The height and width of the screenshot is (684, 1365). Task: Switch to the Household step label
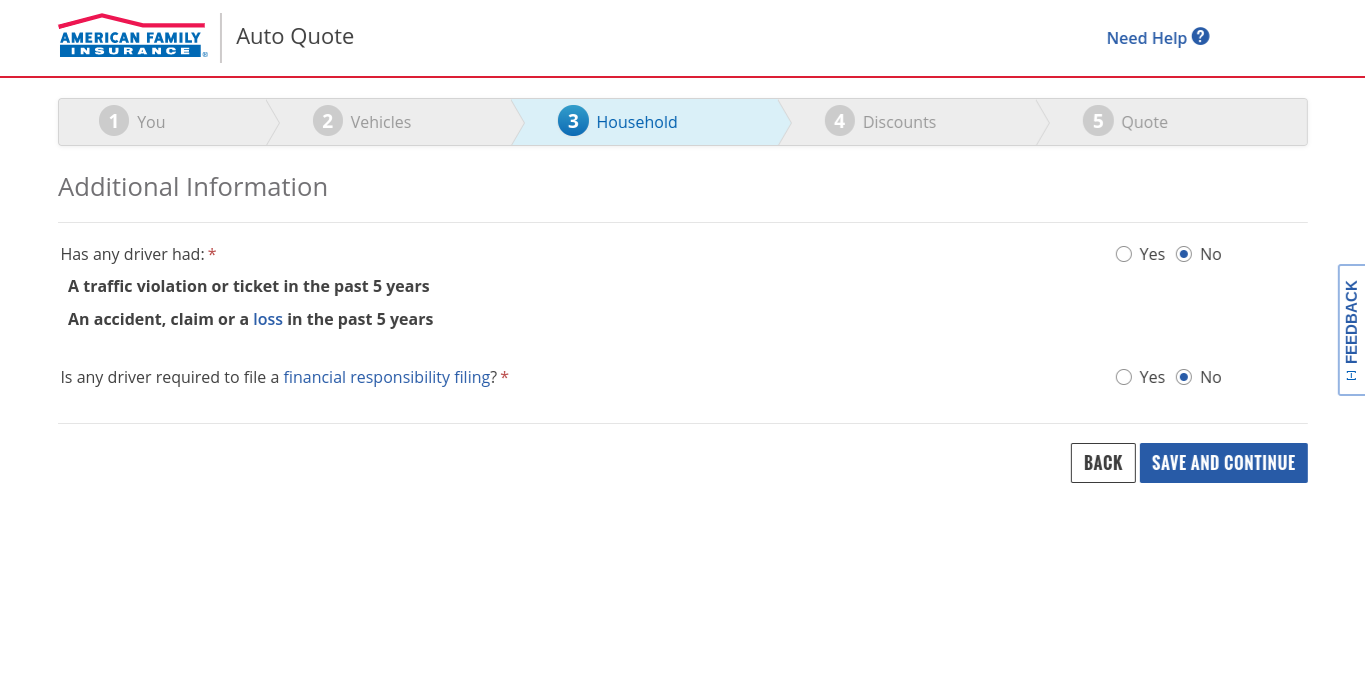[637, 122]
